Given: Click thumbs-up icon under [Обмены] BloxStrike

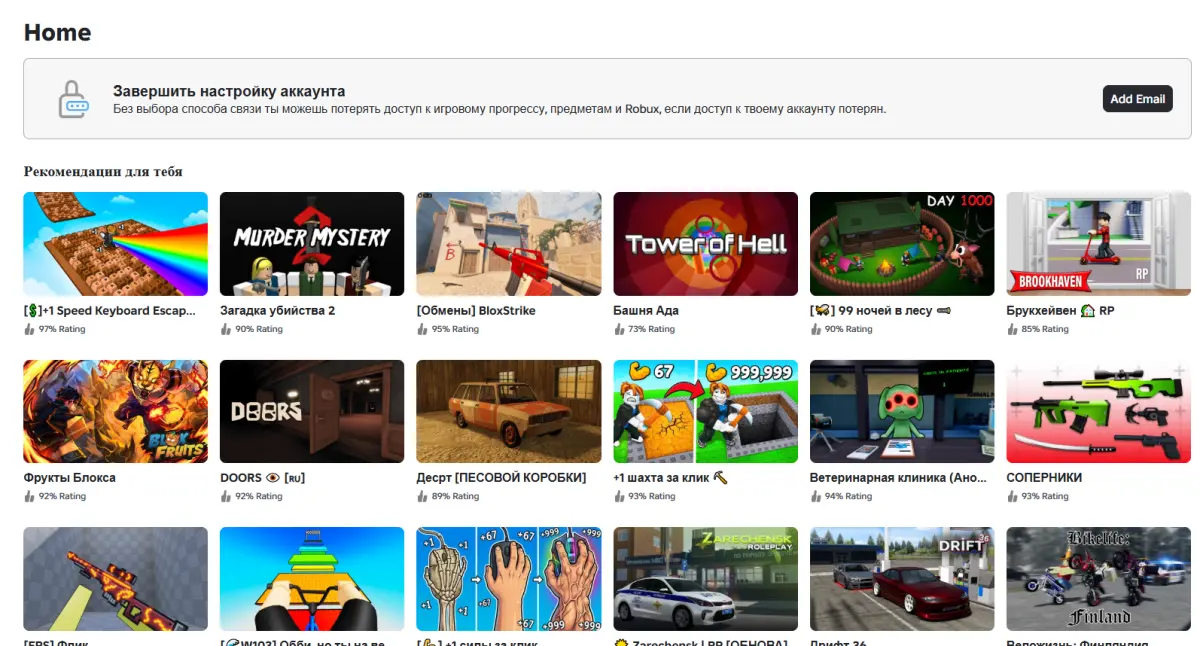Looking at the screenshot, I should (x=422, y=329).
